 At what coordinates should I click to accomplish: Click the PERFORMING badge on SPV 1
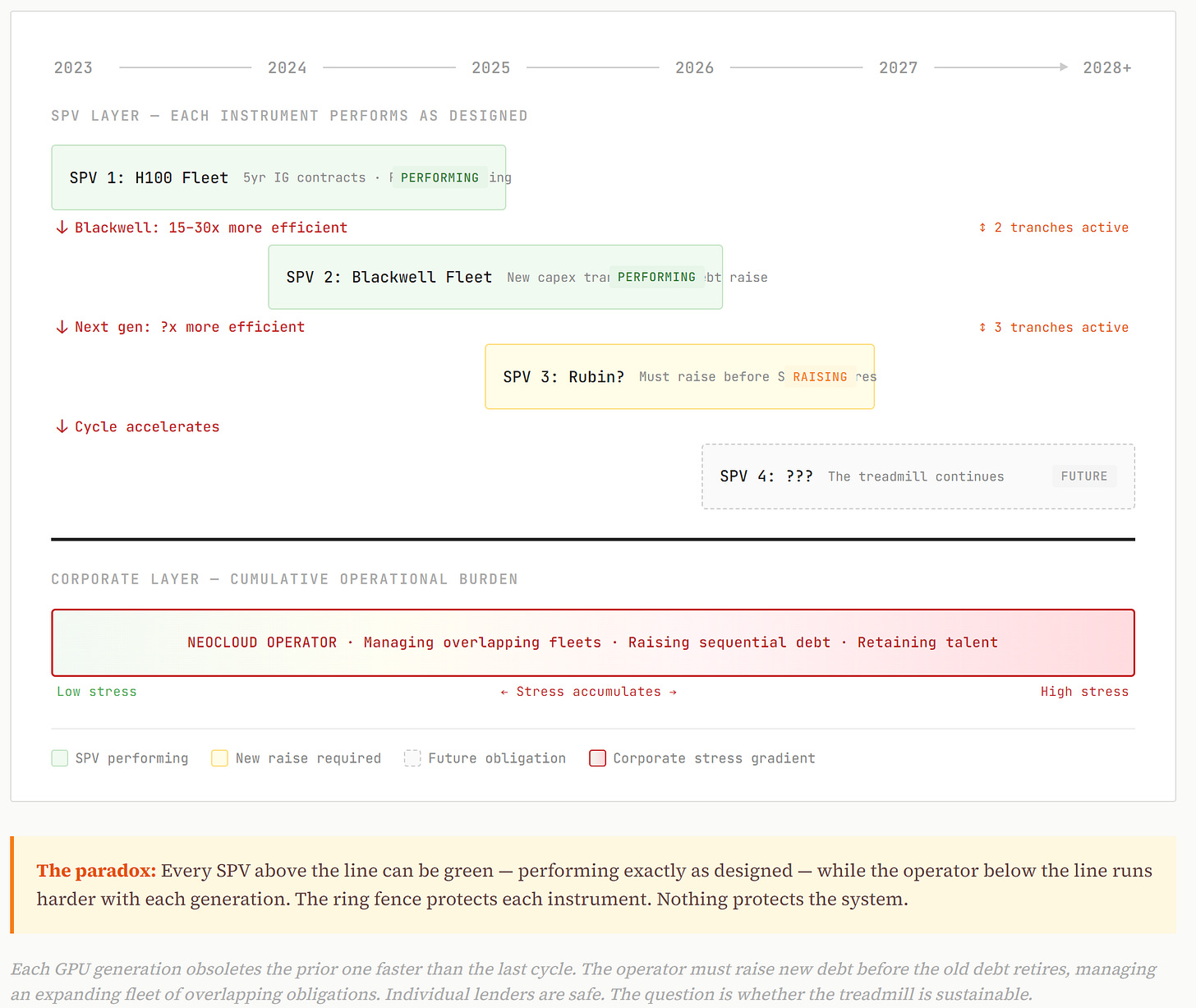click(x=439, y=177)
